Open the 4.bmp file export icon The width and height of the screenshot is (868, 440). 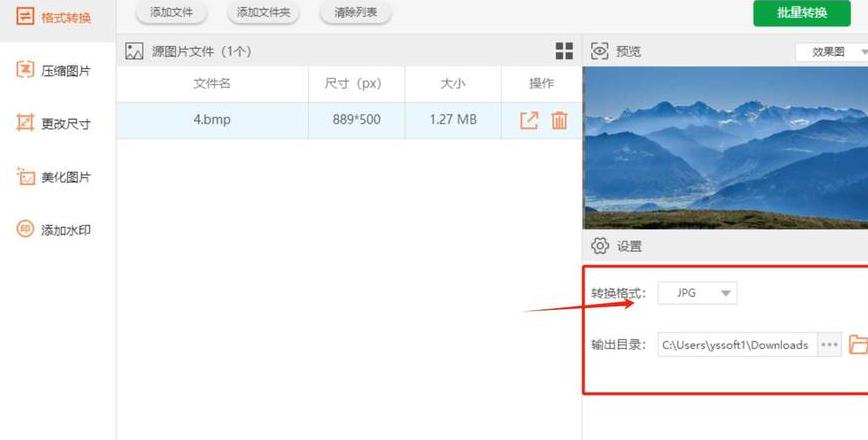click(529, 120)
